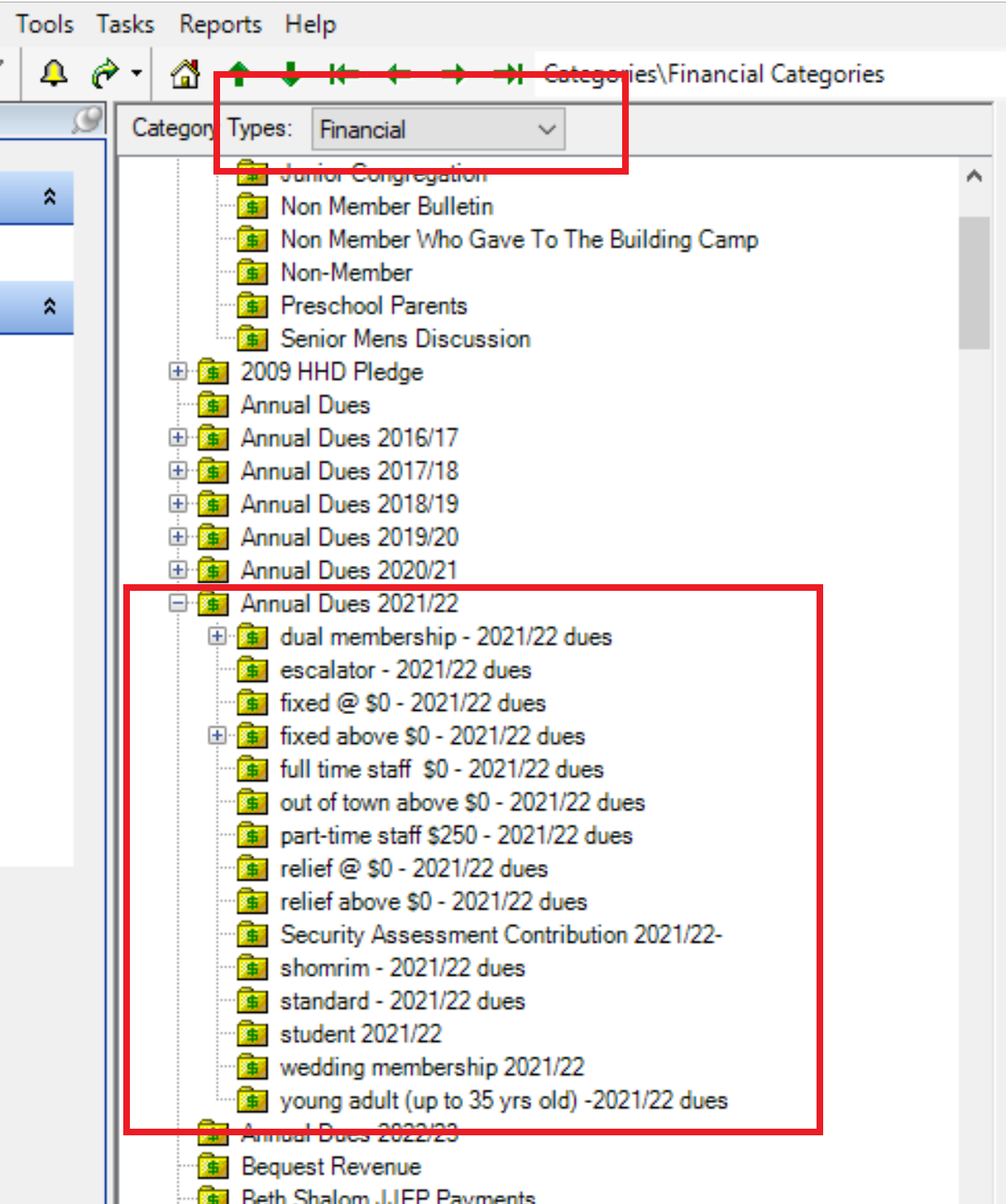The height and width of the screenshot is (1204, 1006).
Task: Select the forward/redirect toolbar icon
Action: click(104, 73)
